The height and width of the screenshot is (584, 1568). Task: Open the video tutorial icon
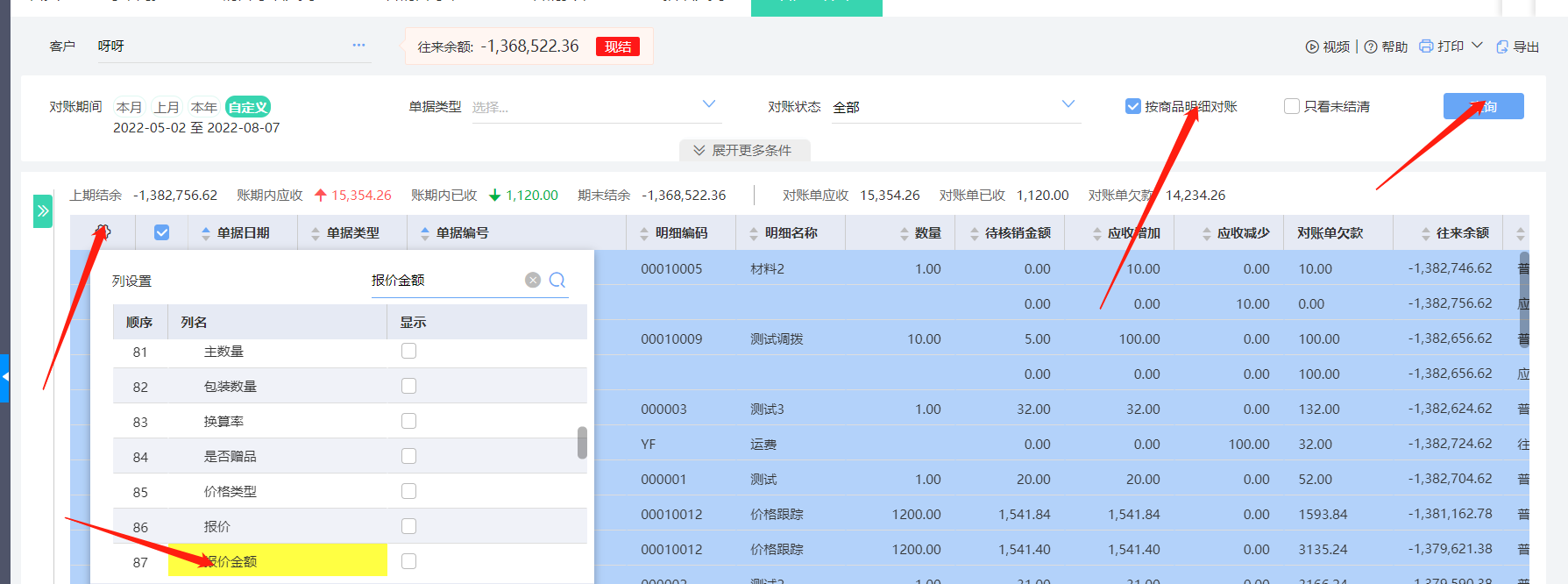(x=1312, y=47)
